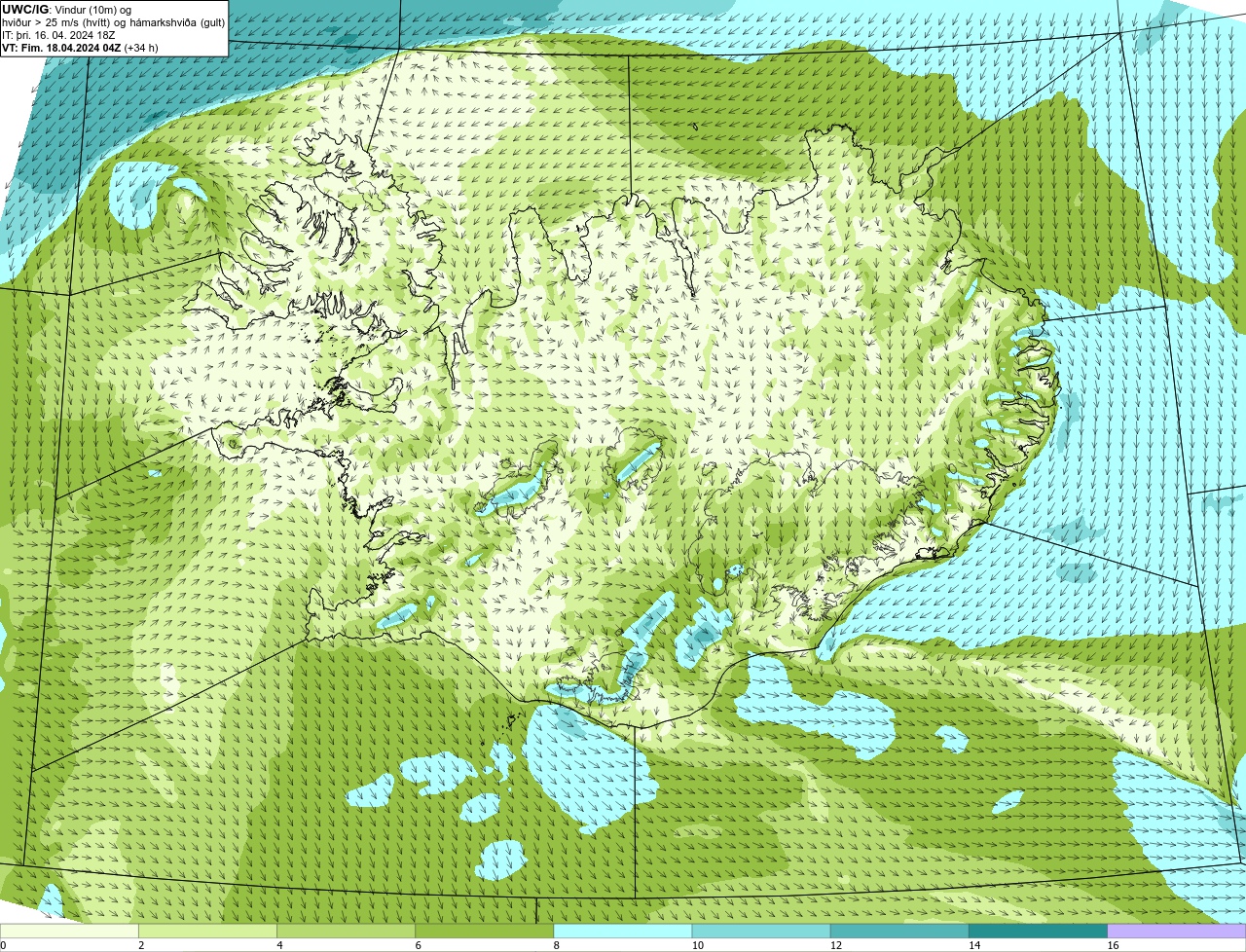Viewport: 1246px width, 952px height.
Task: Click the legend scale label "14"
Action: (x=974, y=945)
